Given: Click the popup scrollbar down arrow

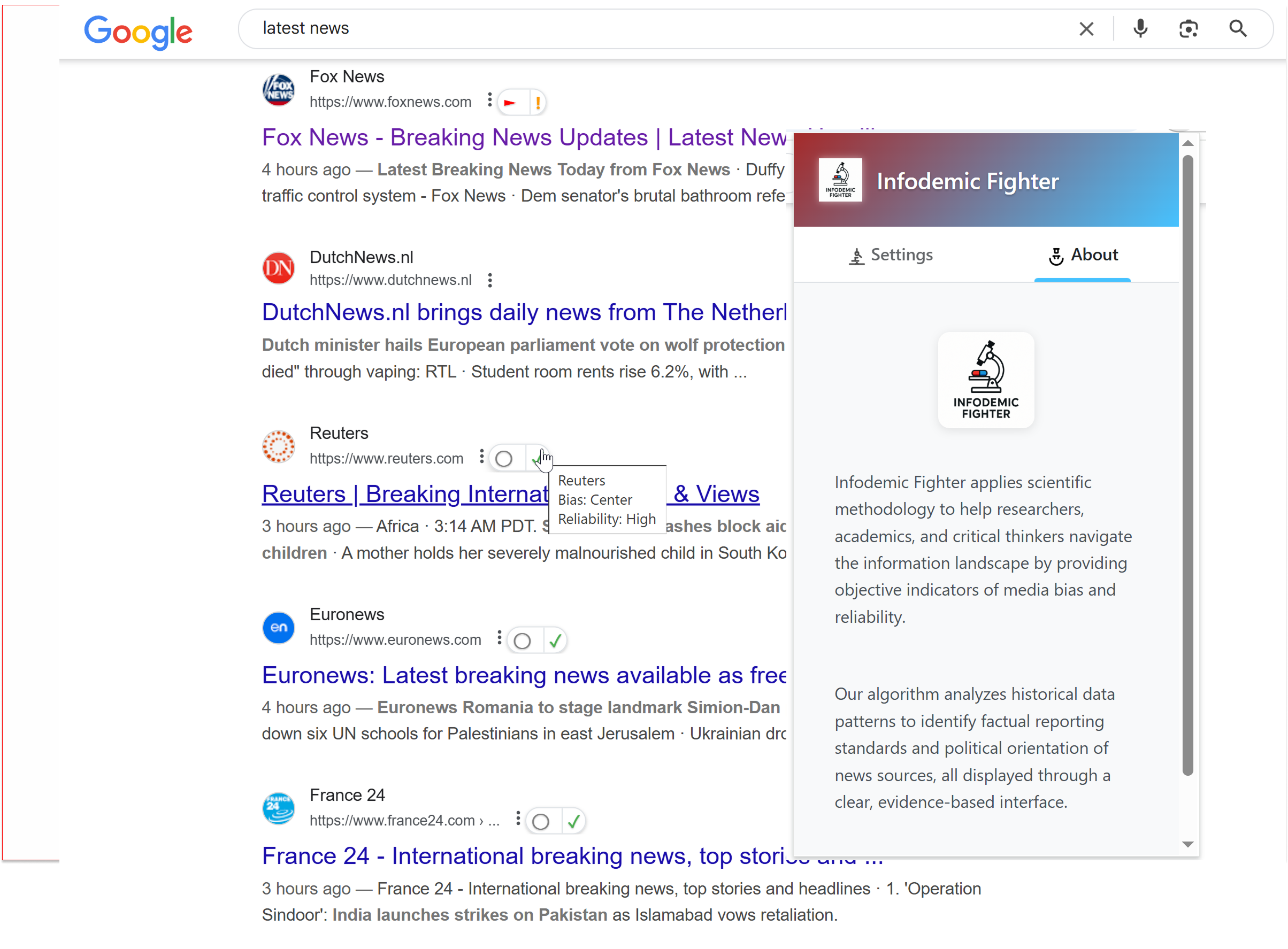Looking at the screenshot, I should click(x=1188, y=844).
